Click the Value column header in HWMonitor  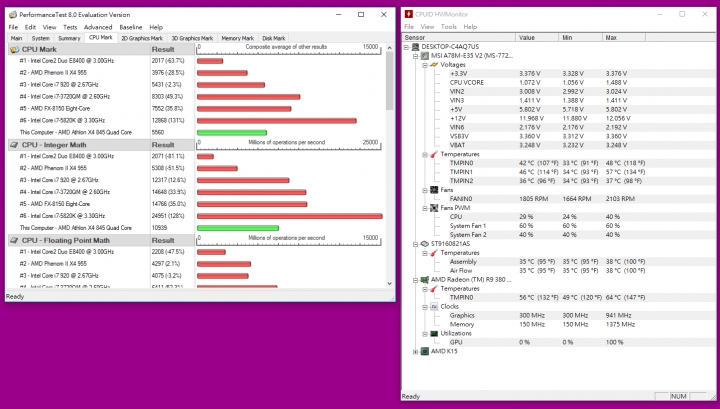click(x=537, y=38)
